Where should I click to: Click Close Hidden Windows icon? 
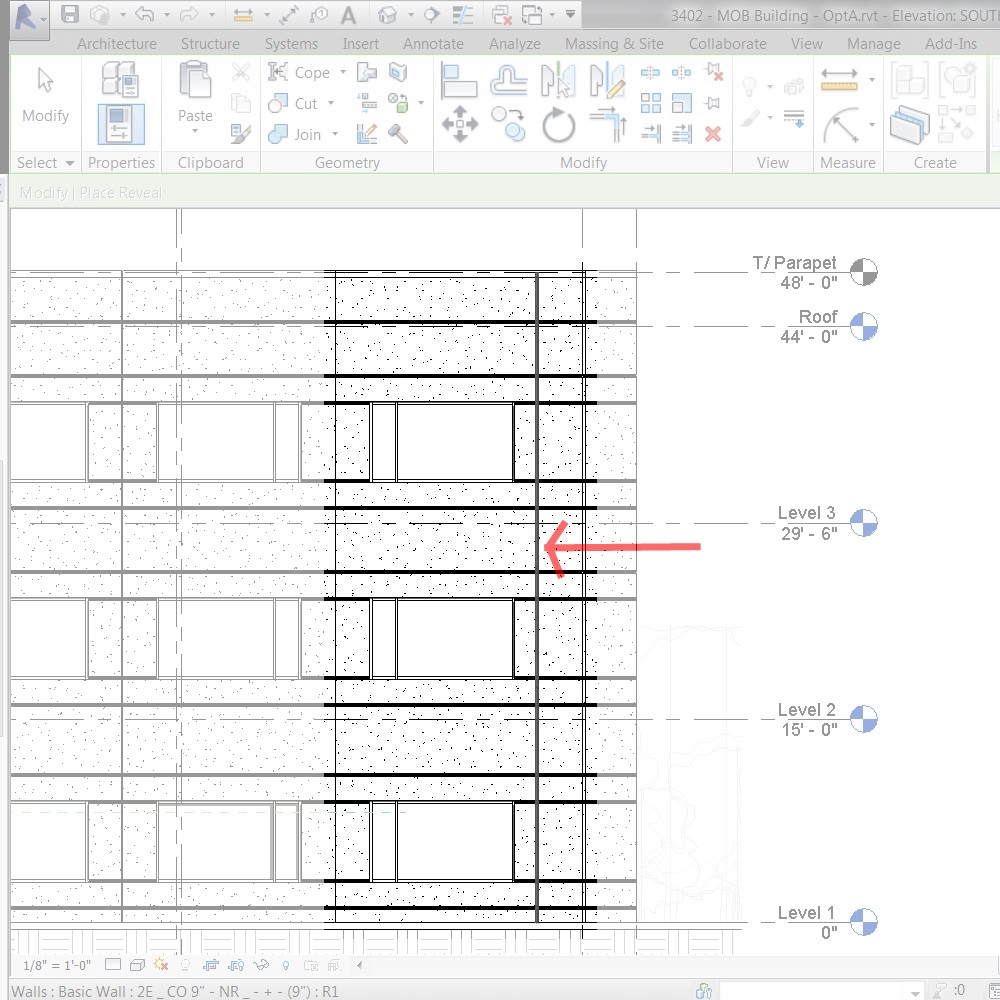502,15
